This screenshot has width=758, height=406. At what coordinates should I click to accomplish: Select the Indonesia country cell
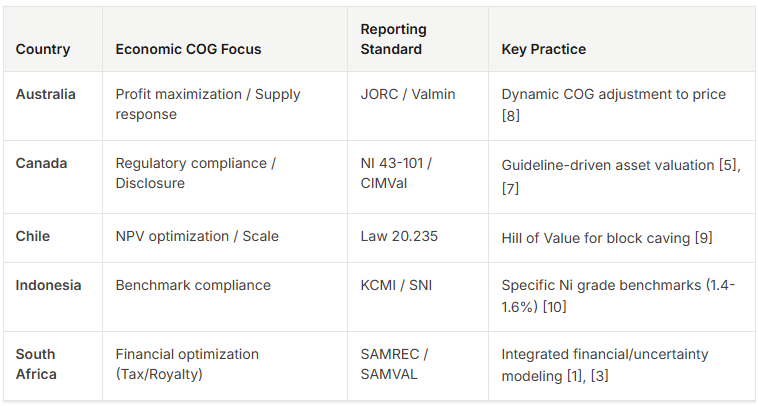pyautogui.click(x=49, y=285)
